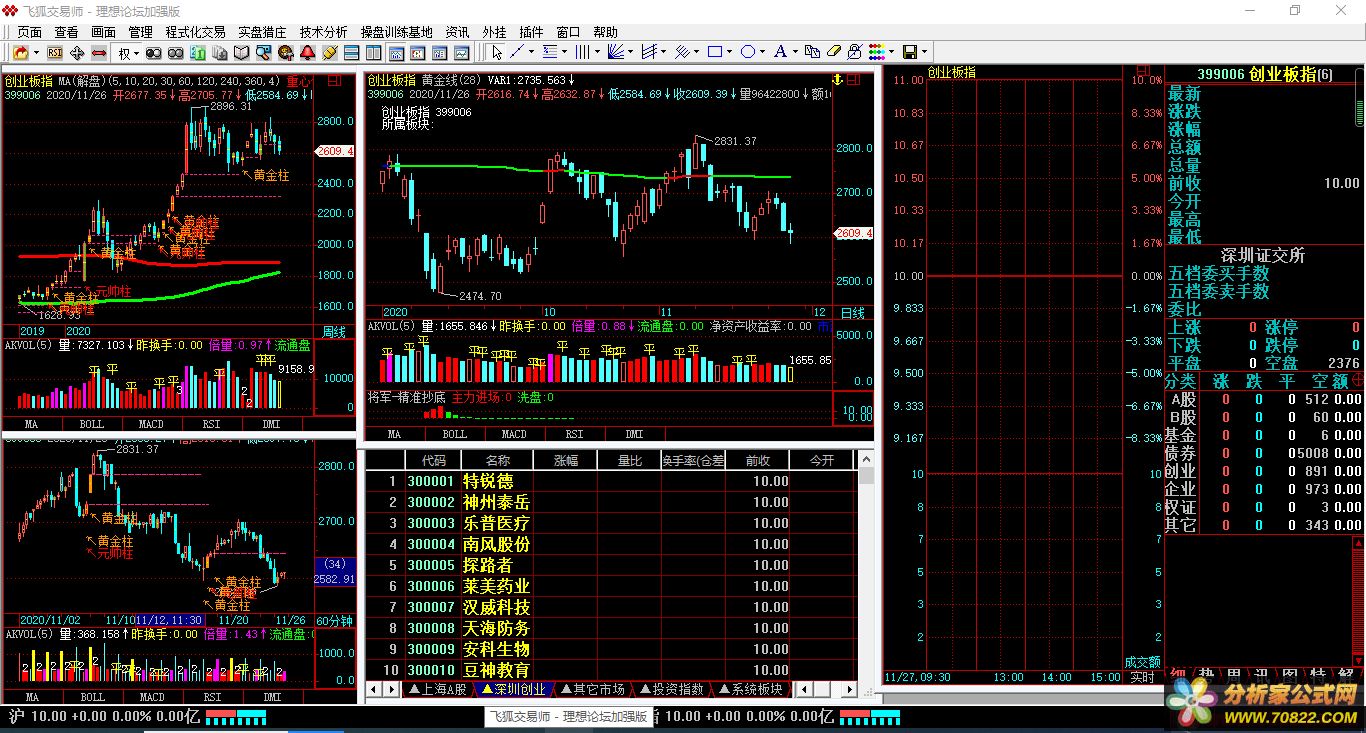Click the green '21' number toolbar icon

tap(197, 53)
